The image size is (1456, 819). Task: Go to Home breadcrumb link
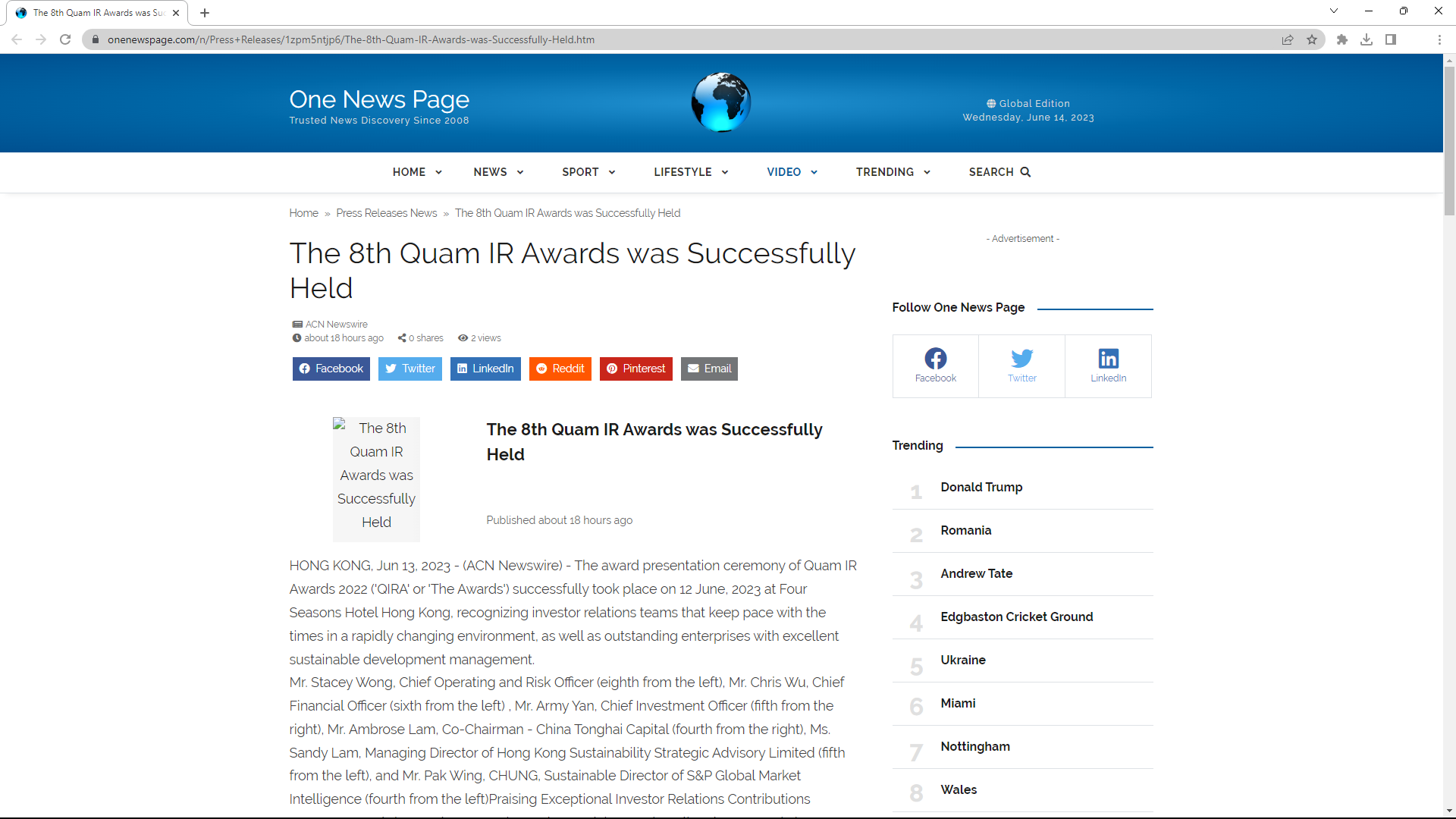click(303, 213)
